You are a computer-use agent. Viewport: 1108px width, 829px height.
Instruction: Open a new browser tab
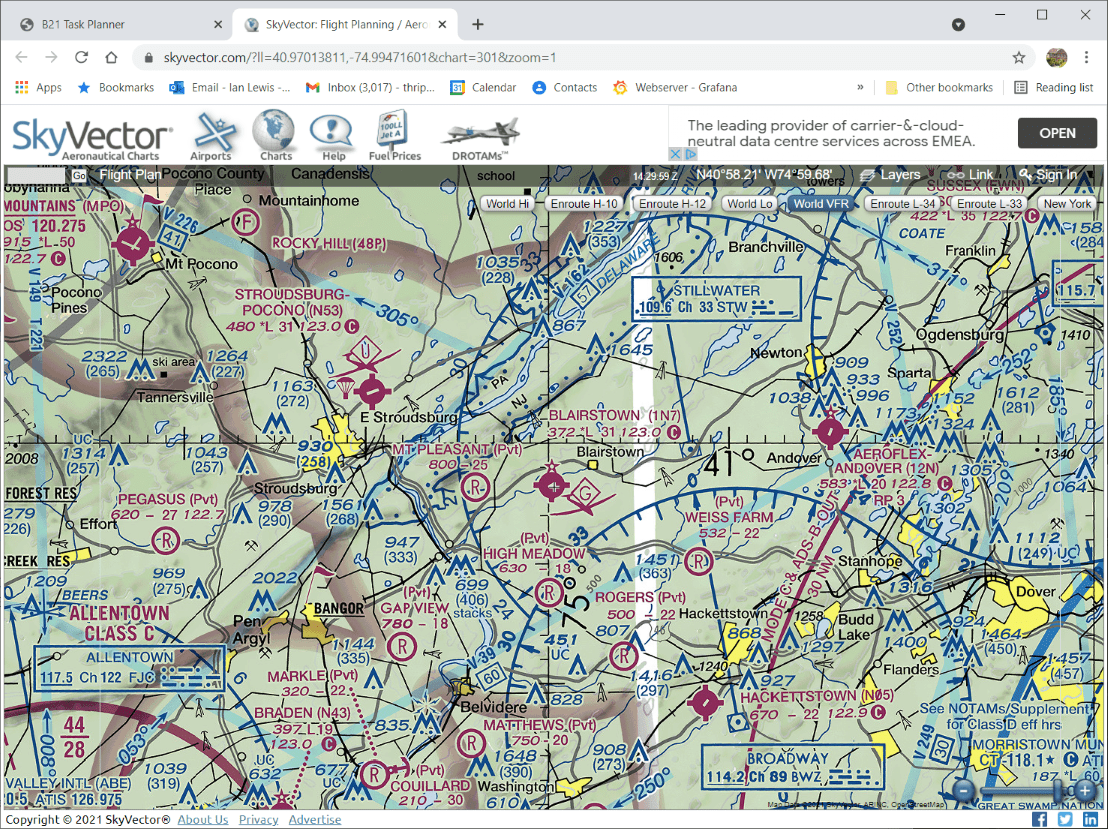478,24
